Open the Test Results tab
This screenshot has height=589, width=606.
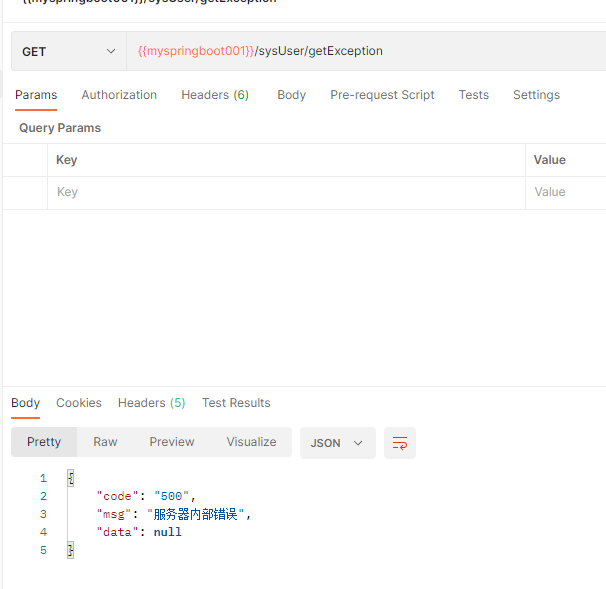236,403
